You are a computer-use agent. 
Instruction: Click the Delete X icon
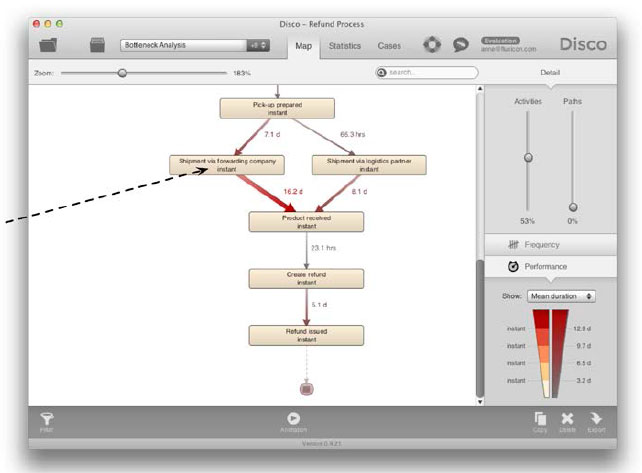point(568,421)
